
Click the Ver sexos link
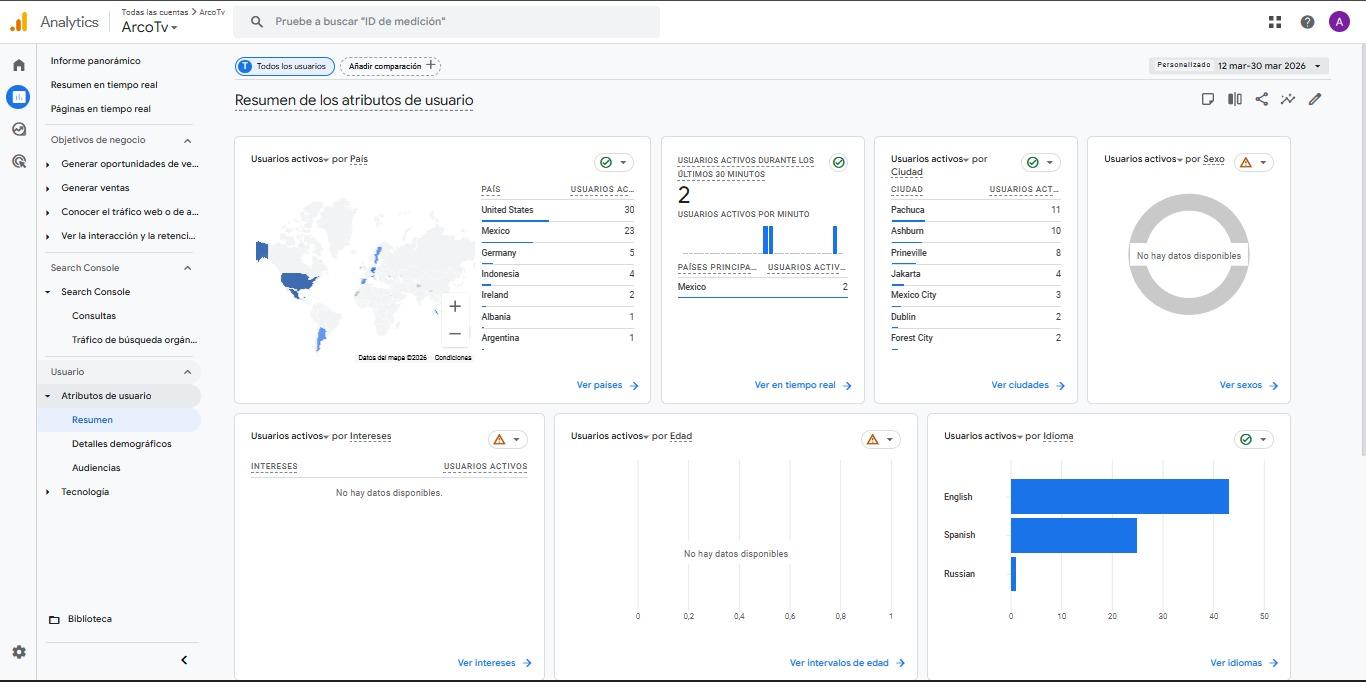1249,385
